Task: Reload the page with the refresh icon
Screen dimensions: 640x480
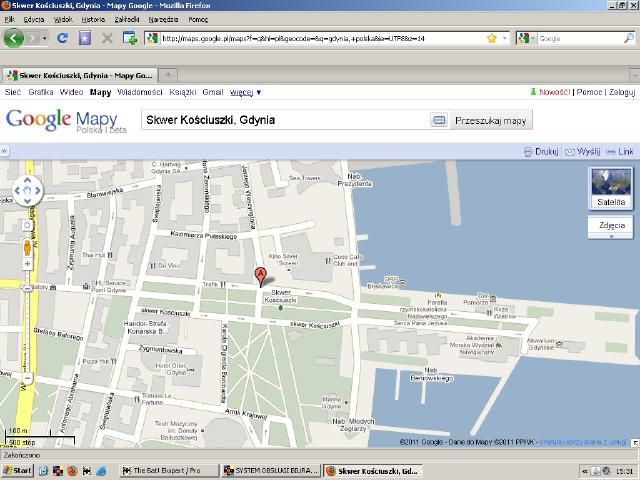Action: coord(62,38)
